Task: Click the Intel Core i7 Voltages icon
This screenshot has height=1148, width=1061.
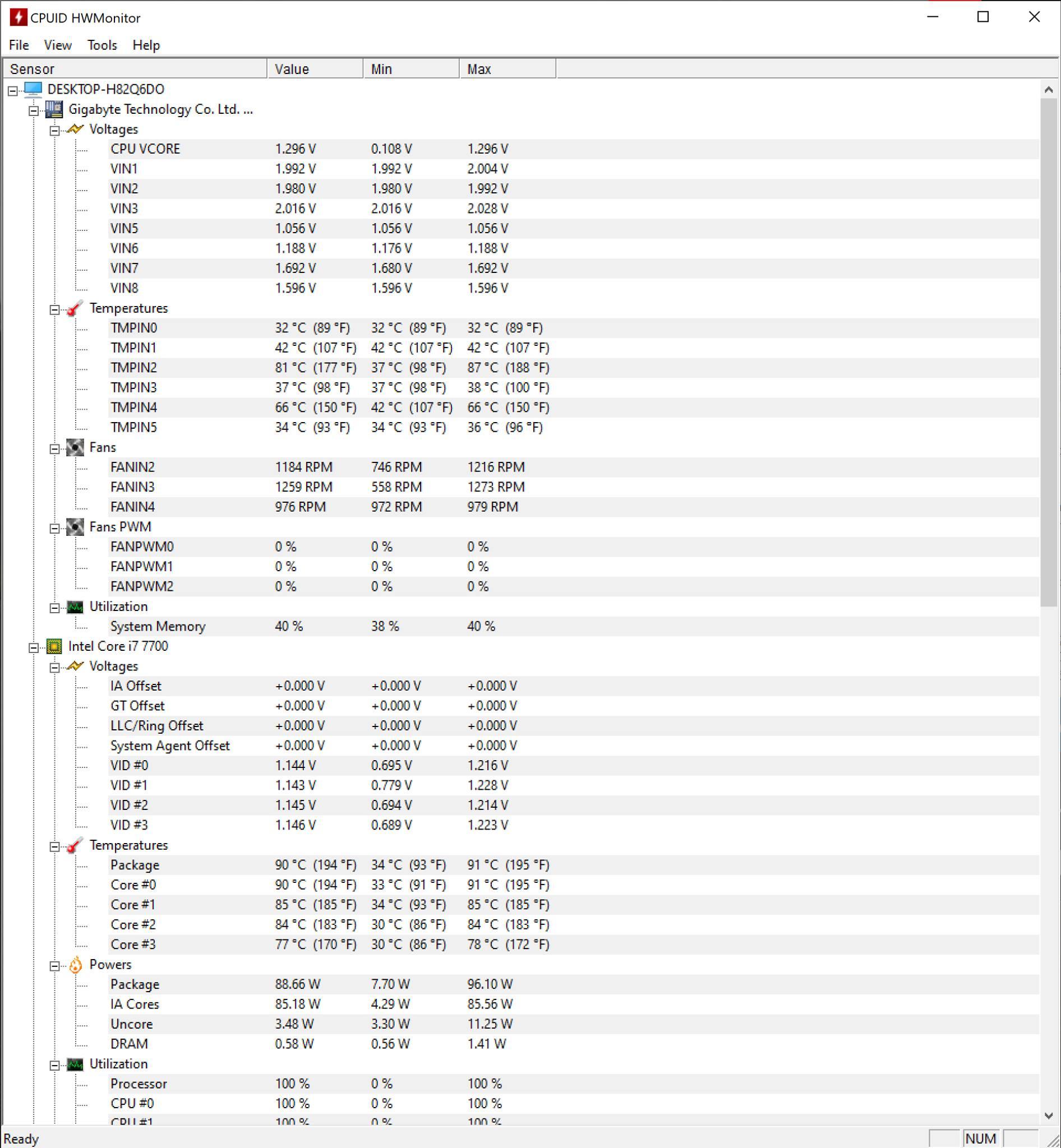Action: click(75, 666)
